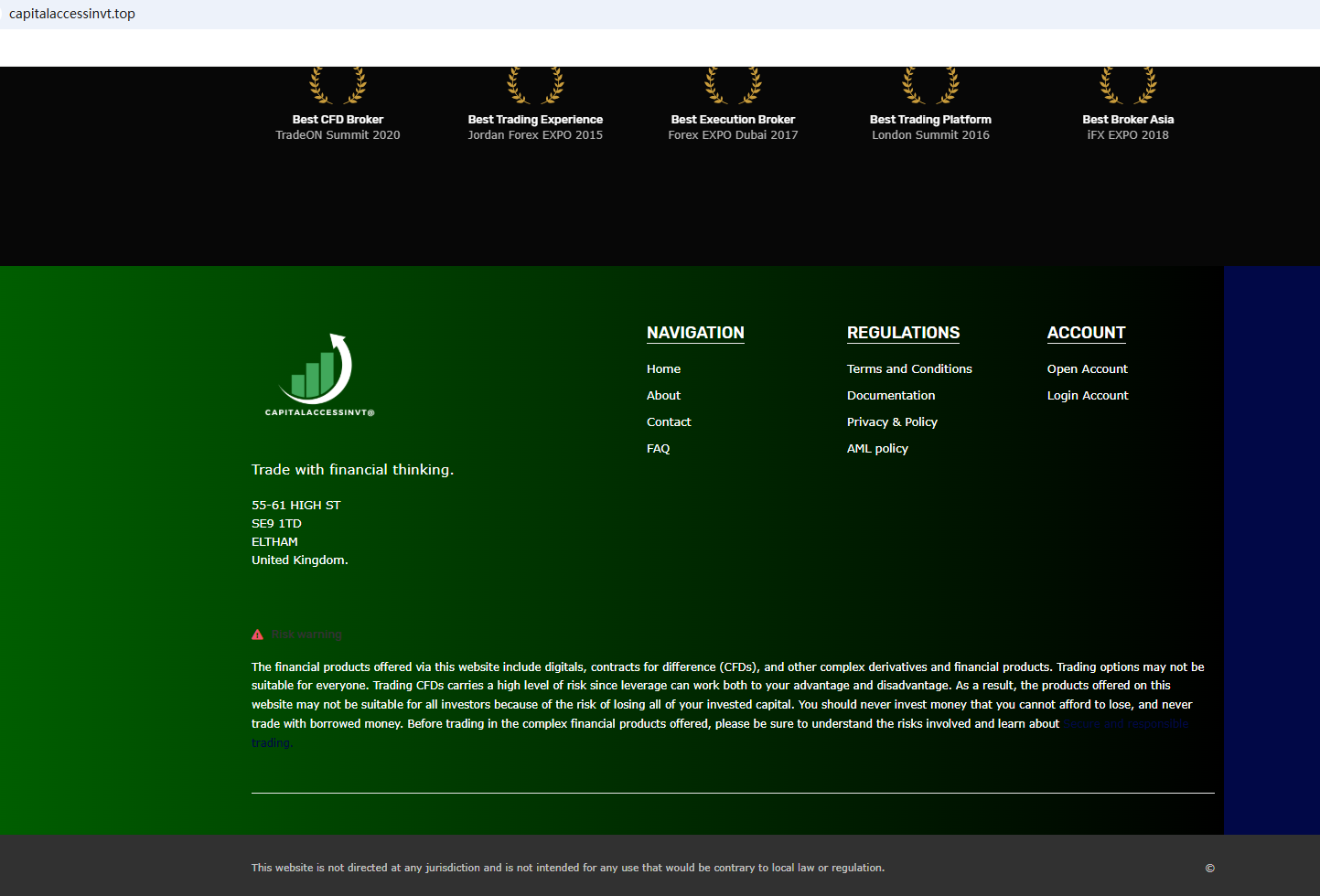Click the Best CFD Broker laurel icon

click(x=338, y=86)
